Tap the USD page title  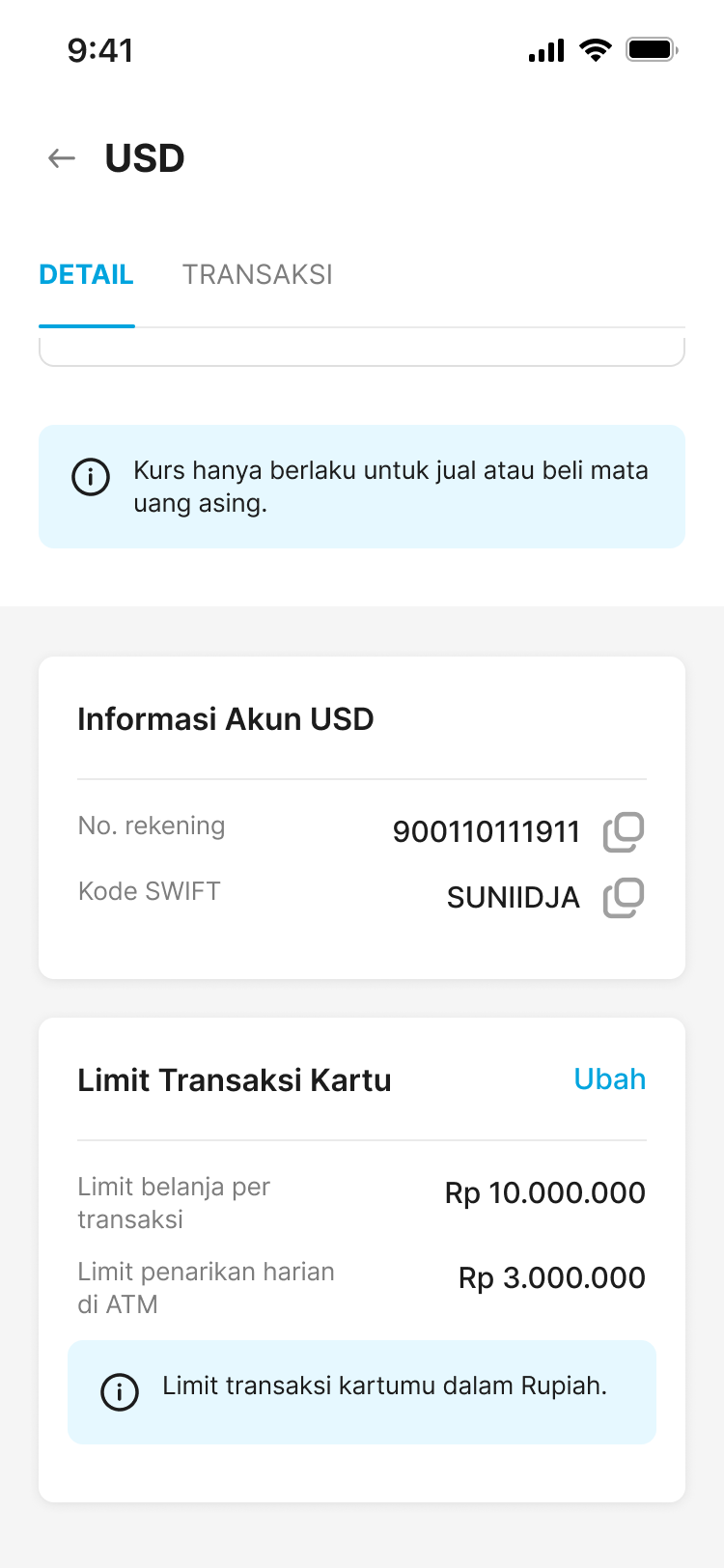145,158
